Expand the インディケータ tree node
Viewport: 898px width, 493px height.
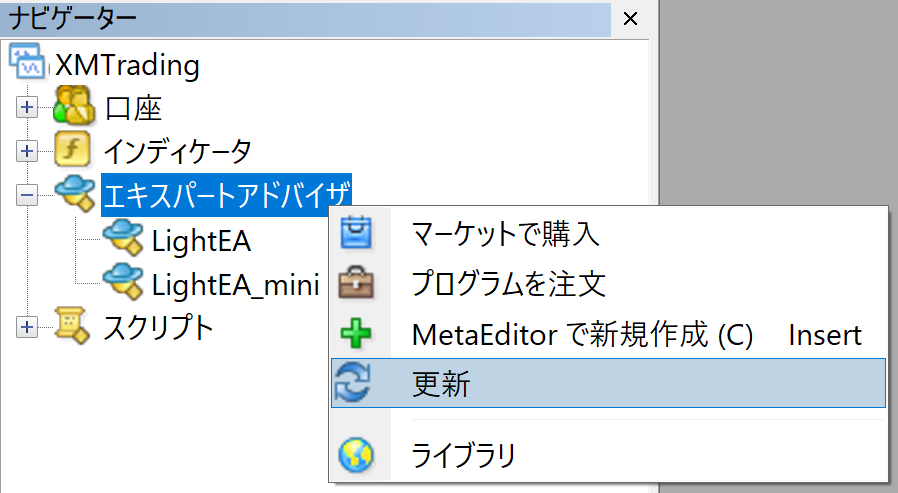pyautogui.click(x=27, y=151)
